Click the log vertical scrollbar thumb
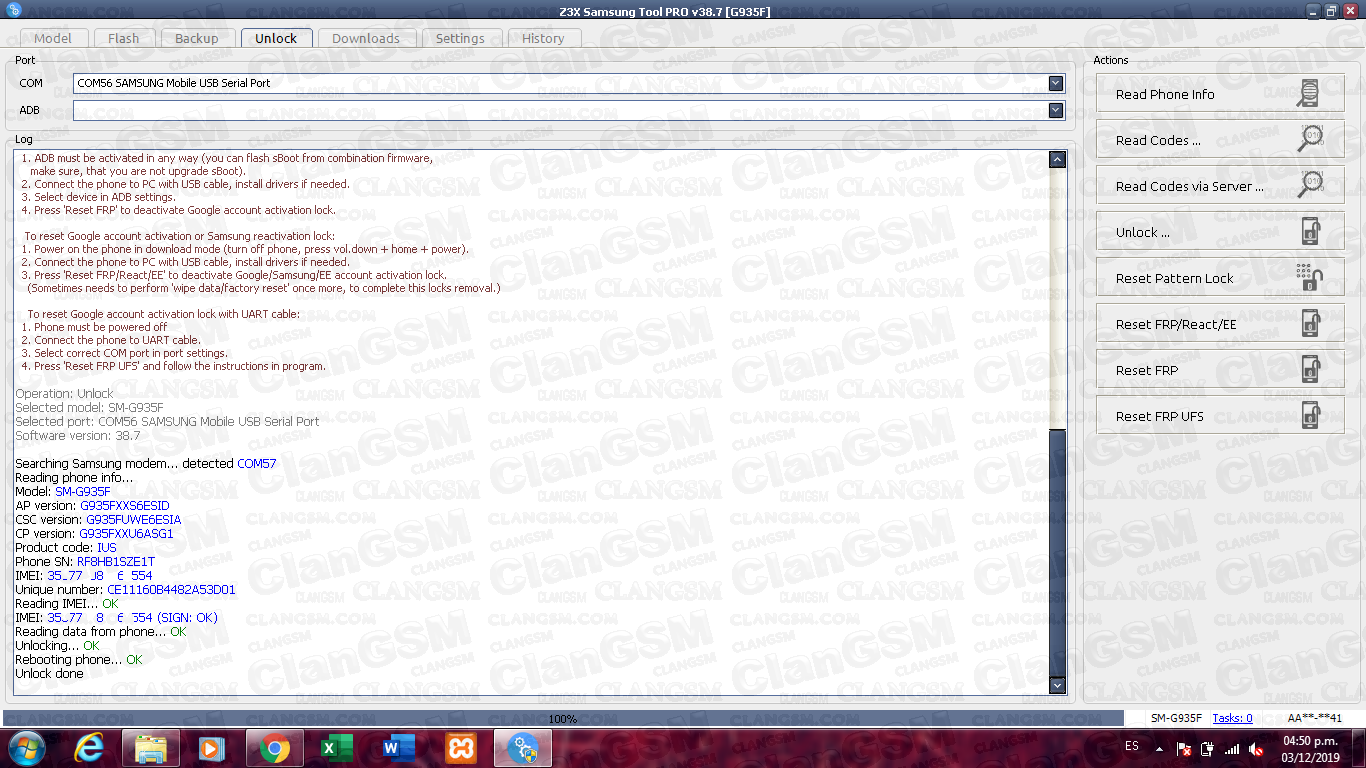The image size is (1366, 768). (x=1057, y=552)
